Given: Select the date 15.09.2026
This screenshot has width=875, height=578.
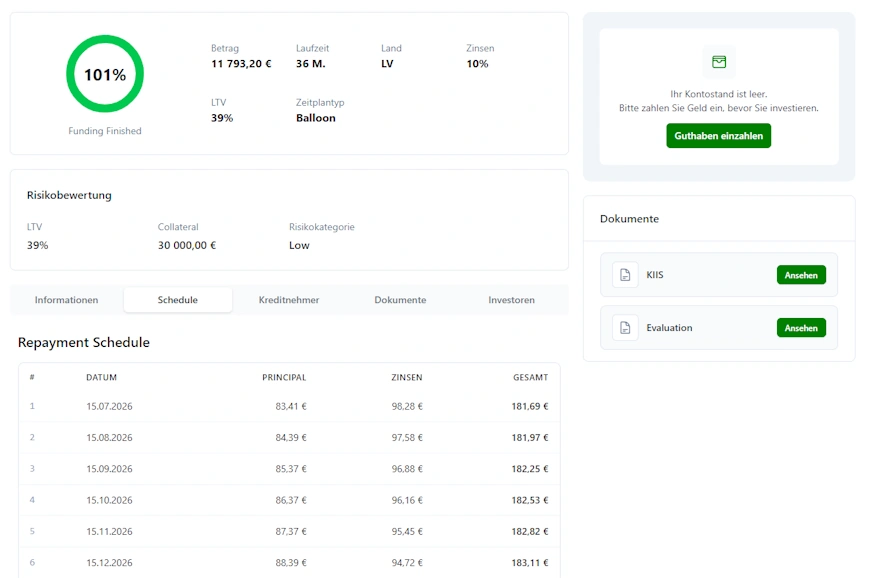Looking at the screenshot, I should (x=109, y=469).
